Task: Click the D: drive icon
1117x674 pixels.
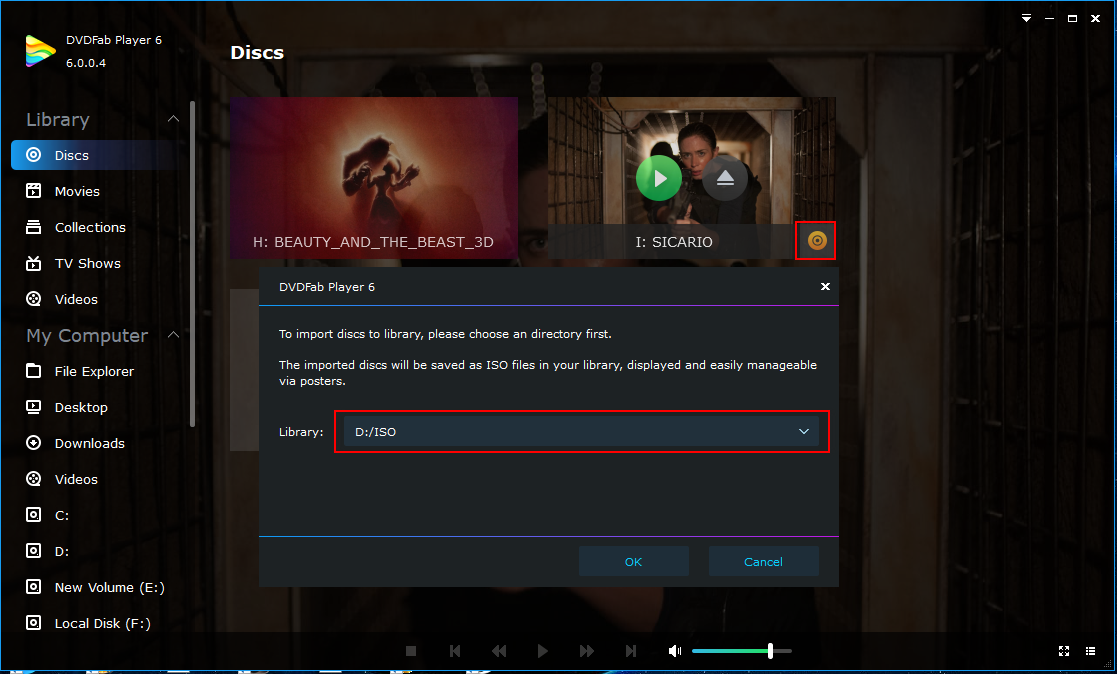Action: (33, 551)
